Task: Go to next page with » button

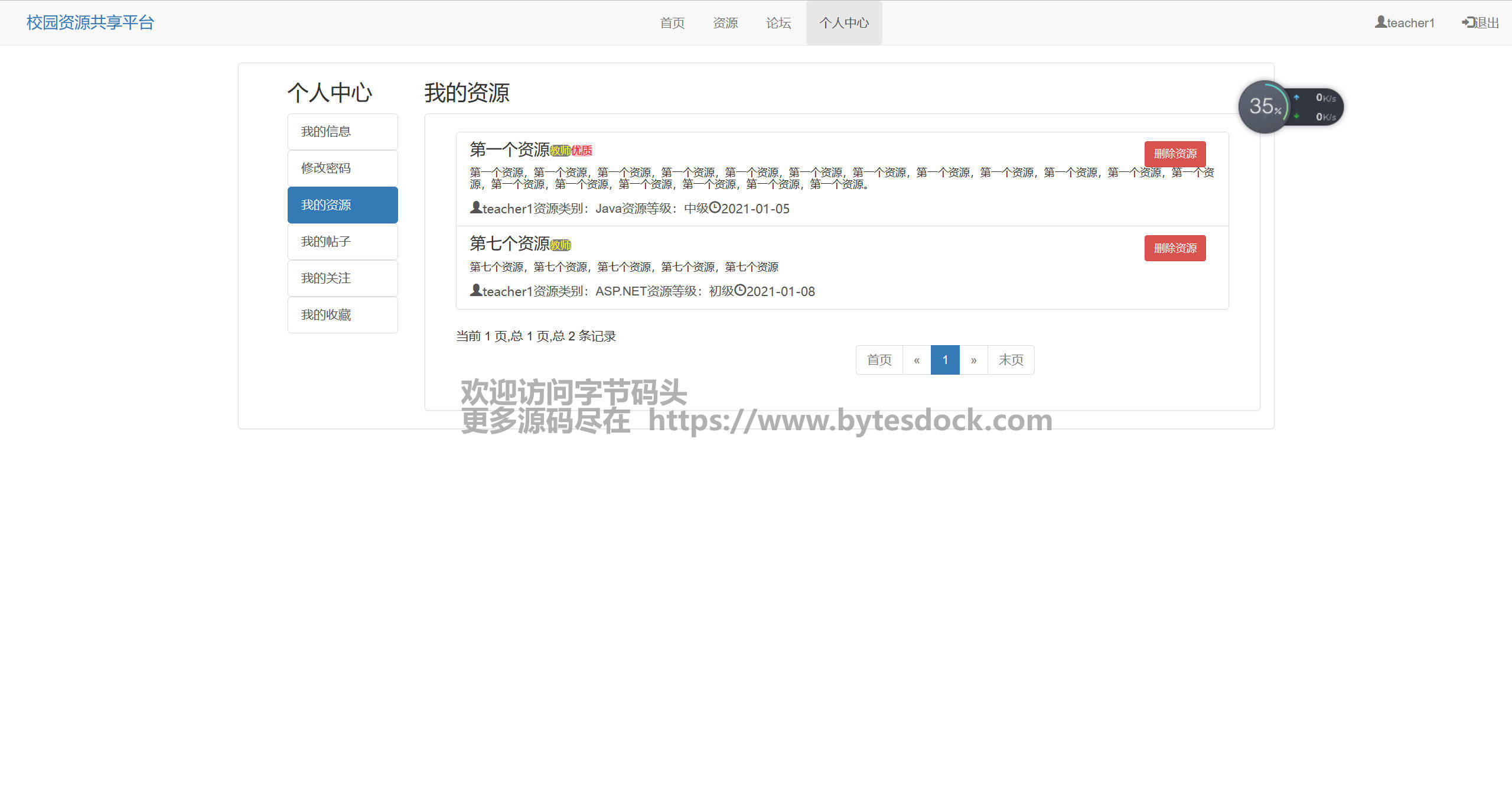Action: click(x=973, y=360)
